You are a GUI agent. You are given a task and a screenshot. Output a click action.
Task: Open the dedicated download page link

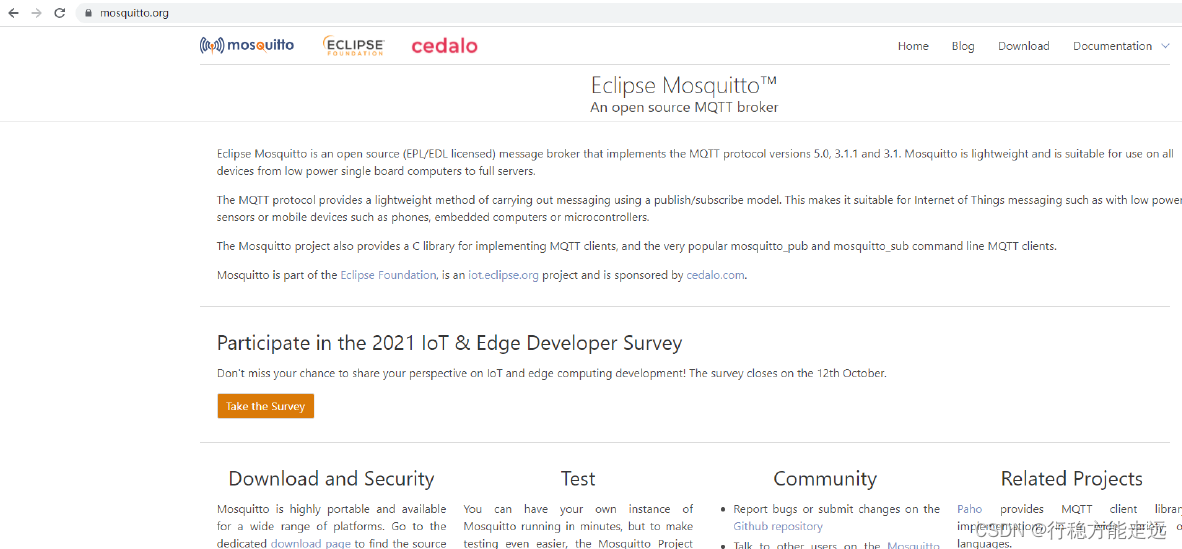pos(311,543)
